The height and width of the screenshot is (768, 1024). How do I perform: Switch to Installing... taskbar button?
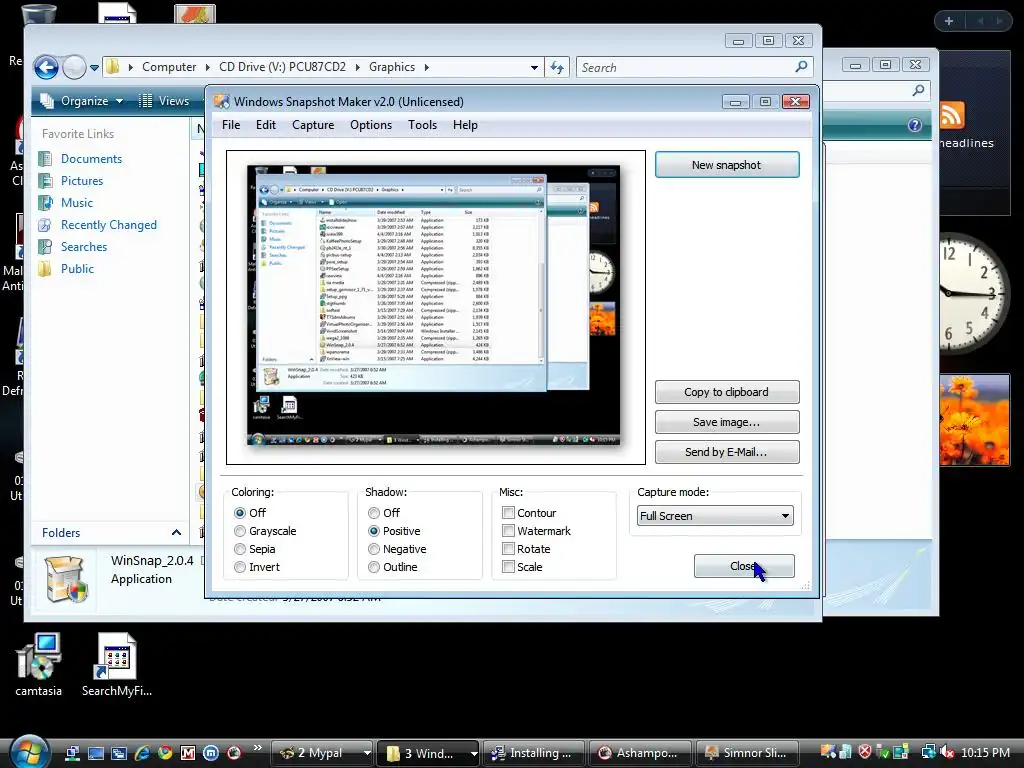534,753
